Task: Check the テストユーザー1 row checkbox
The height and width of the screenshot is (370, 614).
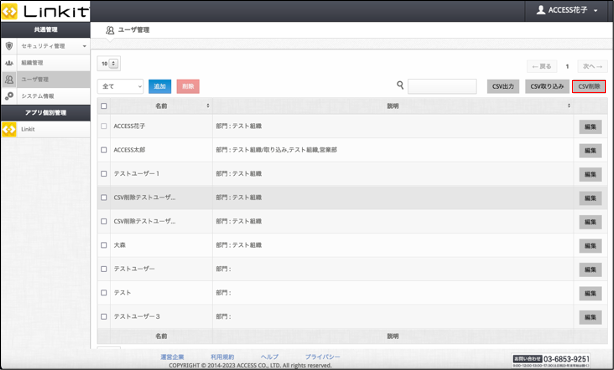Action: pos(104,174)
